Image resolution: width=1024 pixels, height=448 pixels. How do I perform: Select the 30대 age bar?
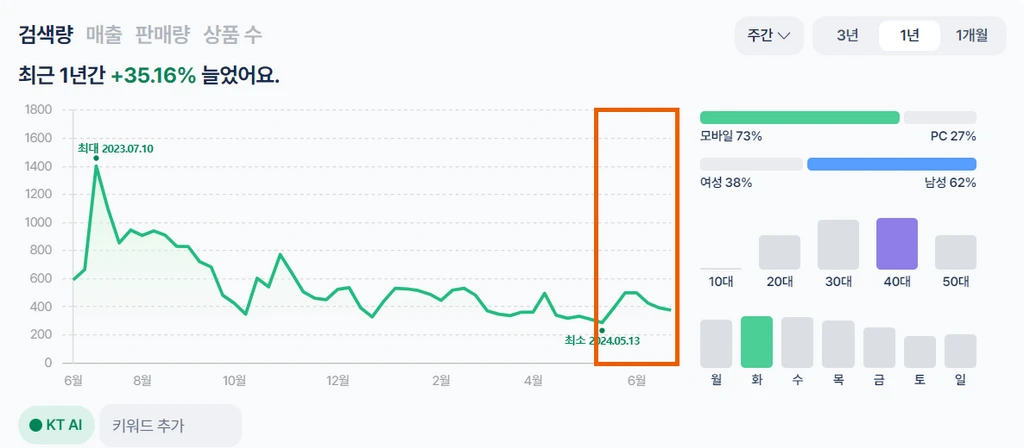pos(838,244)
